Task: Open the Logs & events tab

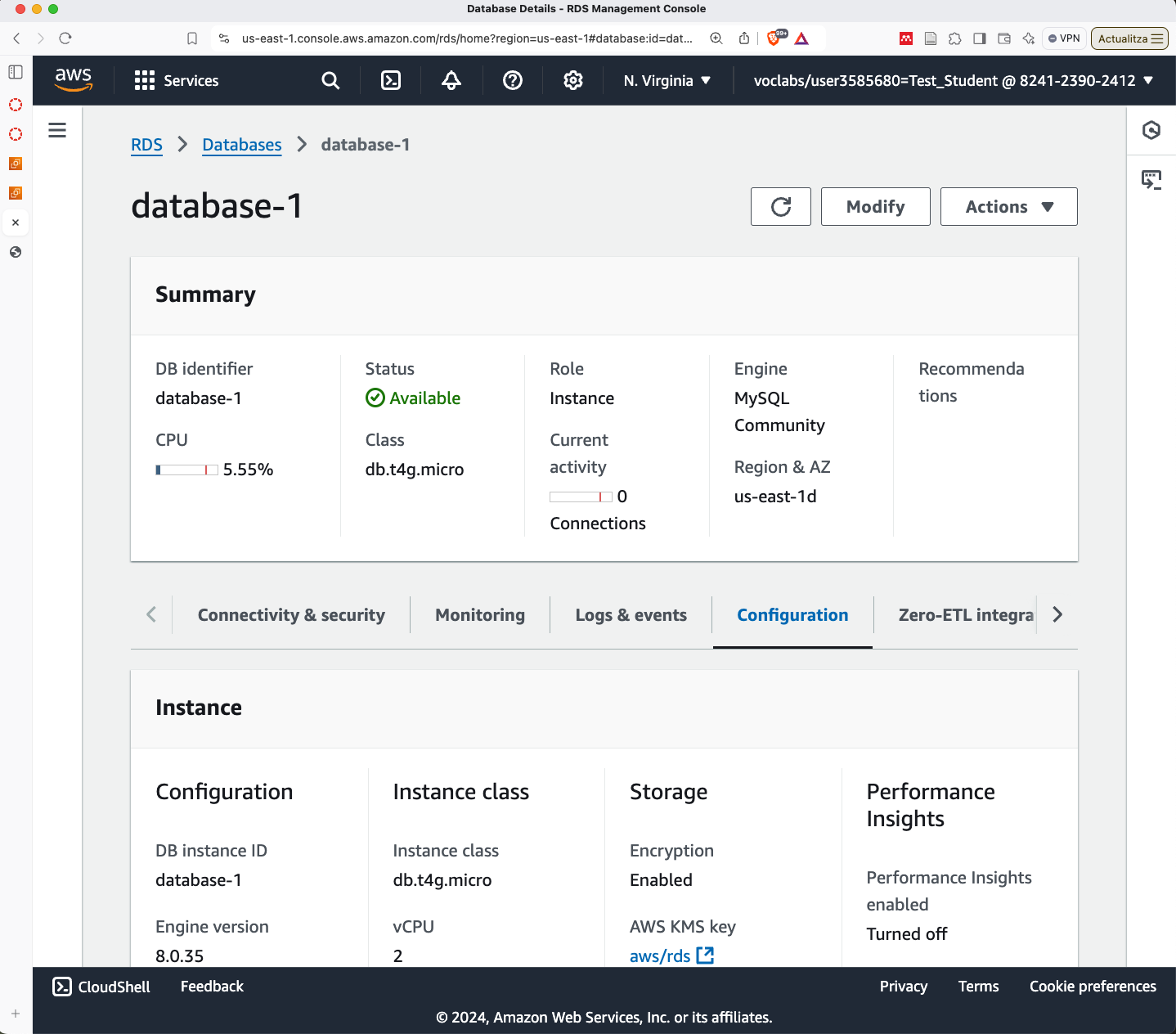Action: tap(631, 615)
